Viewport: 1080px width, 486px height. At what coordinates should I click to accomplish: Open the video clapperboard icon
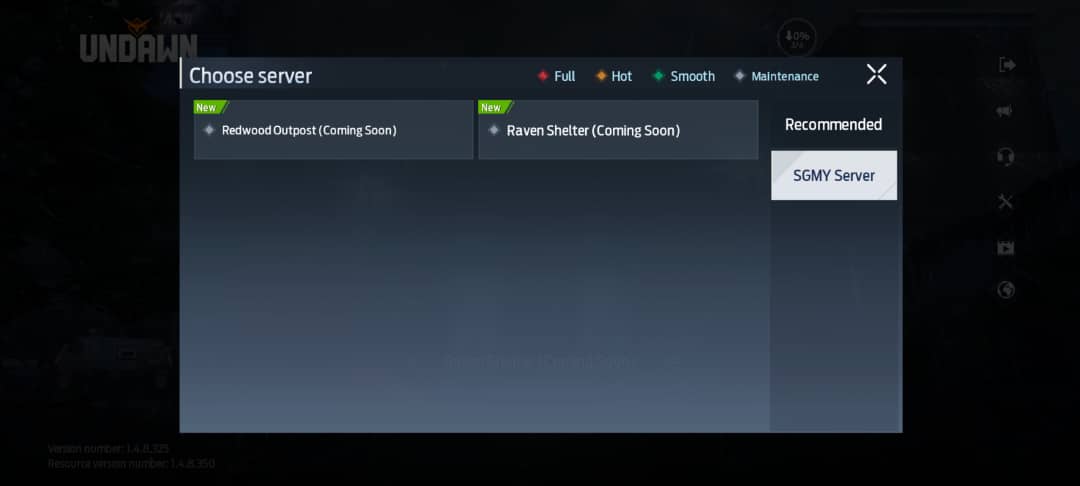tap(1006, 247)
